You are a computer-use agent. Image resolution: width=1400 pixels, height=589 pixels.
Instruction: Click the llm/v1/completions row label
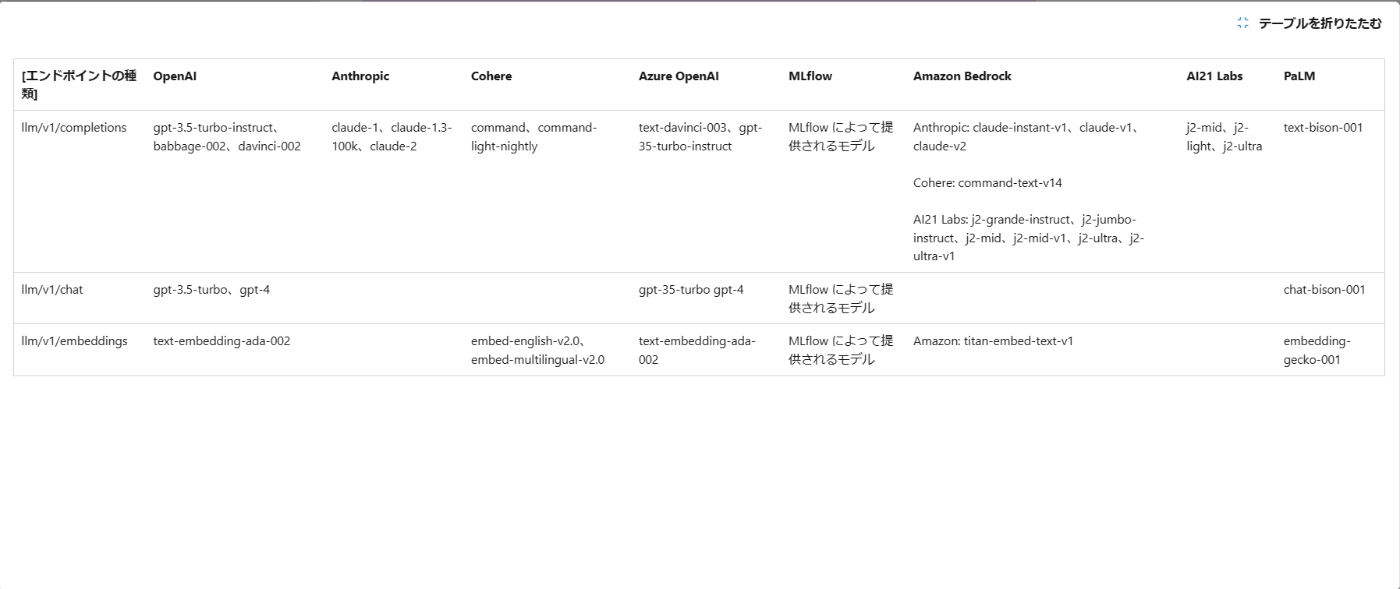point(74,128)
